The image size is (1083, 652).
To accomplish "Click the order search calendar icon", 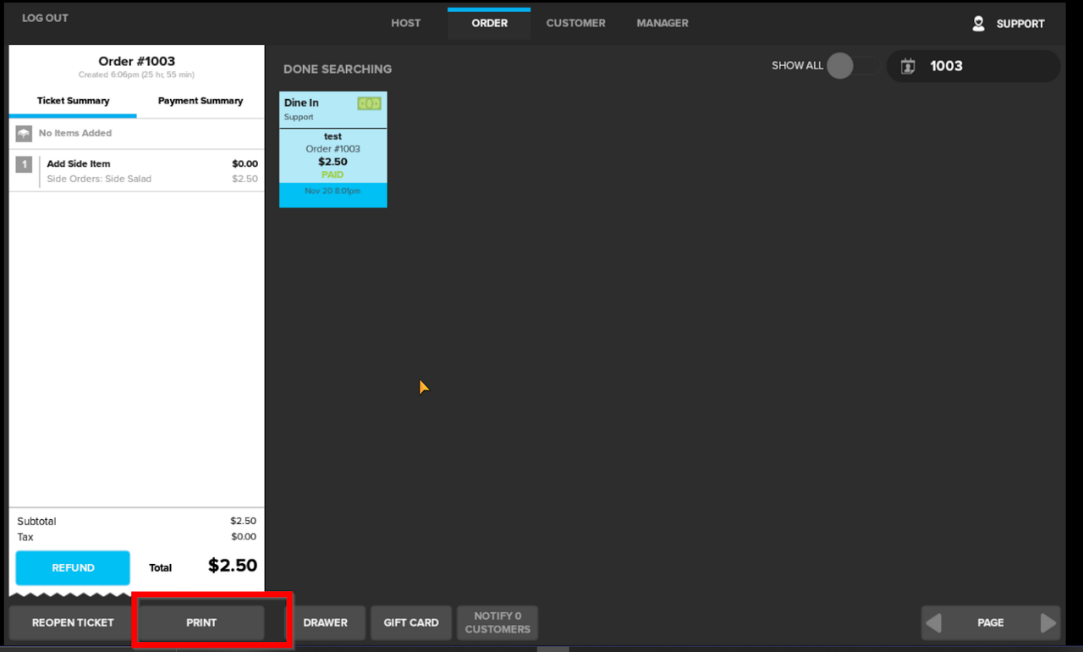I will point(908,67).
